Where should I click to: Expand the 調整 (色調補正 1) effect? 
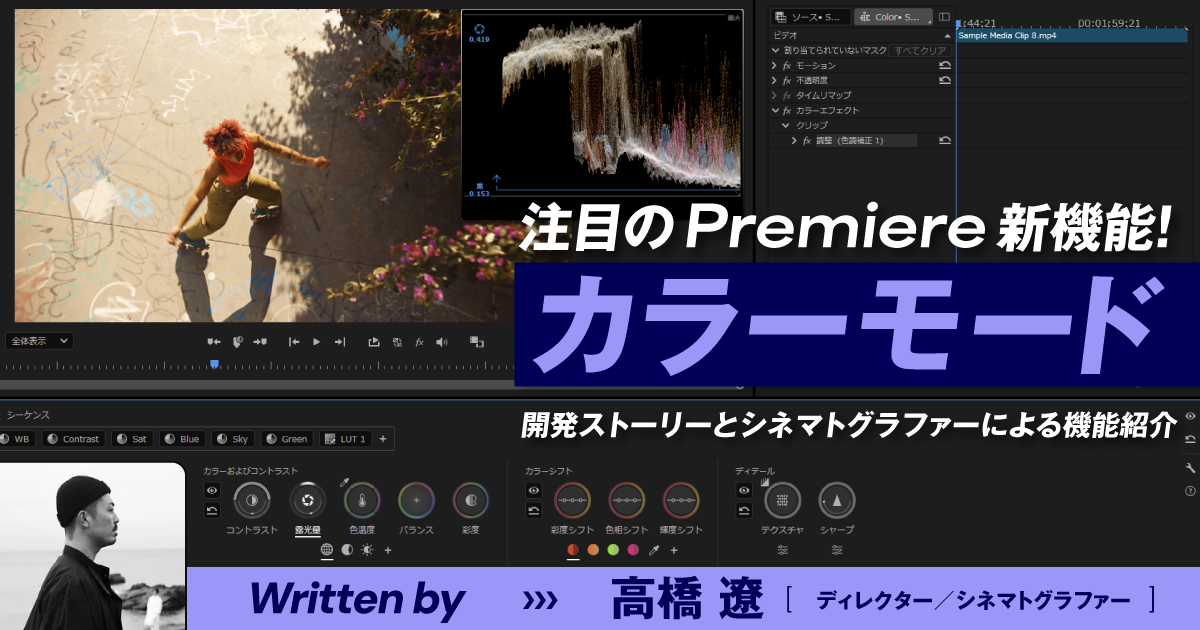[795, 141]
